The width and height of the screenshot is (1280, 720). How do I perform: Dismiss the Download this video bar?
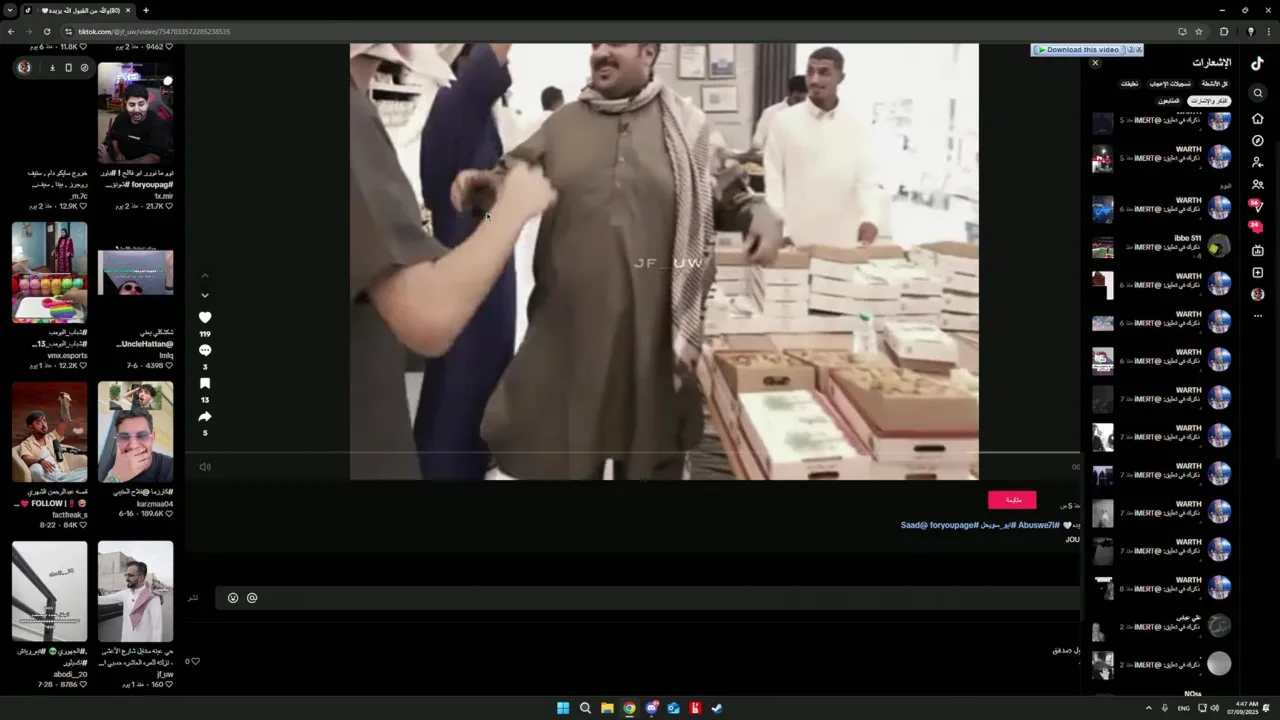1139,50
